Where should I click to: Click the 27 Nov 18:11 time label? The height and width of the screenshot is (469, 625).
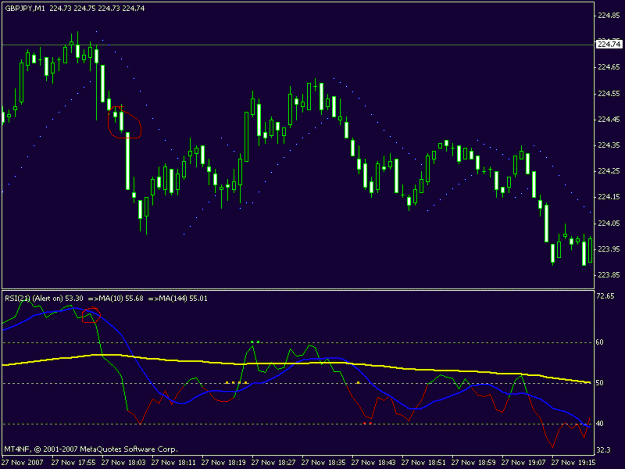[x=173, y=463]
